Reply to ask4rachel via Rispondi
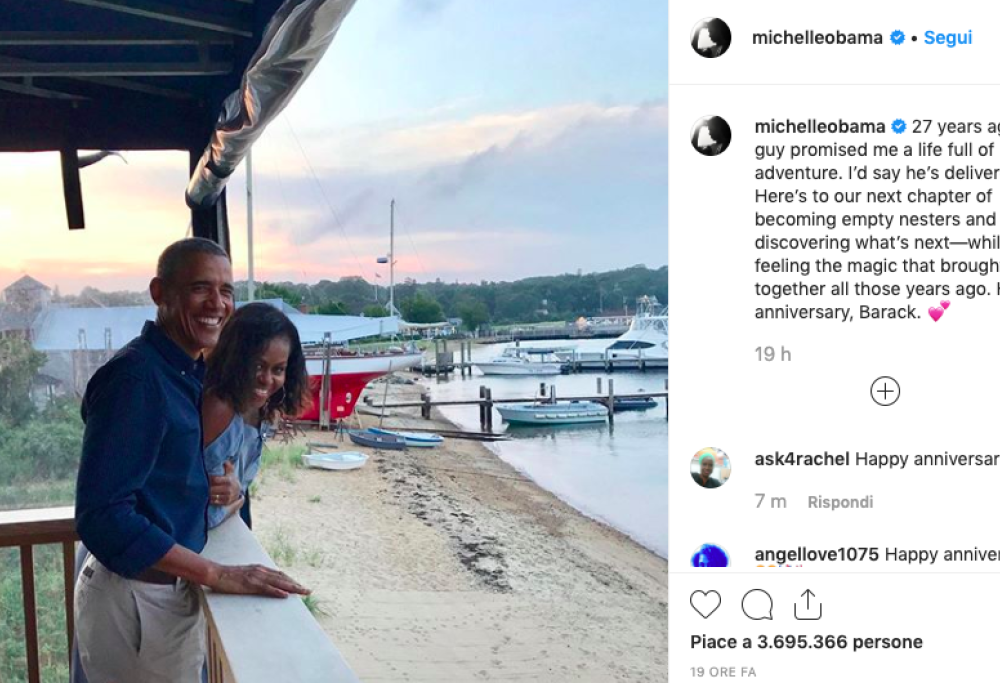Viewport: 1000px width, 683px height. (840, 502)
